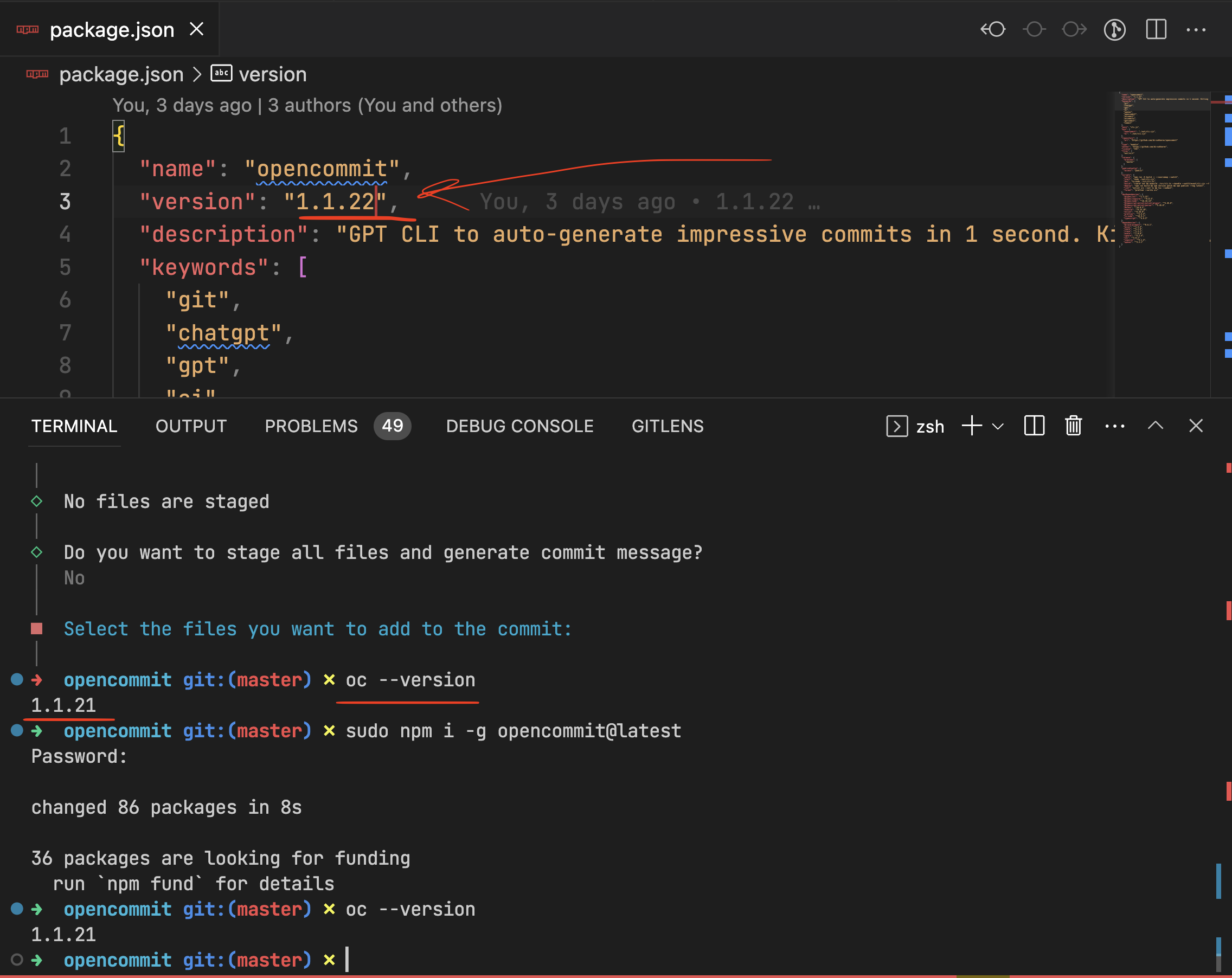Viewport: 1232px width, 978px height.
Task: Click the editor minimap
Action: tap(1162, 244)
